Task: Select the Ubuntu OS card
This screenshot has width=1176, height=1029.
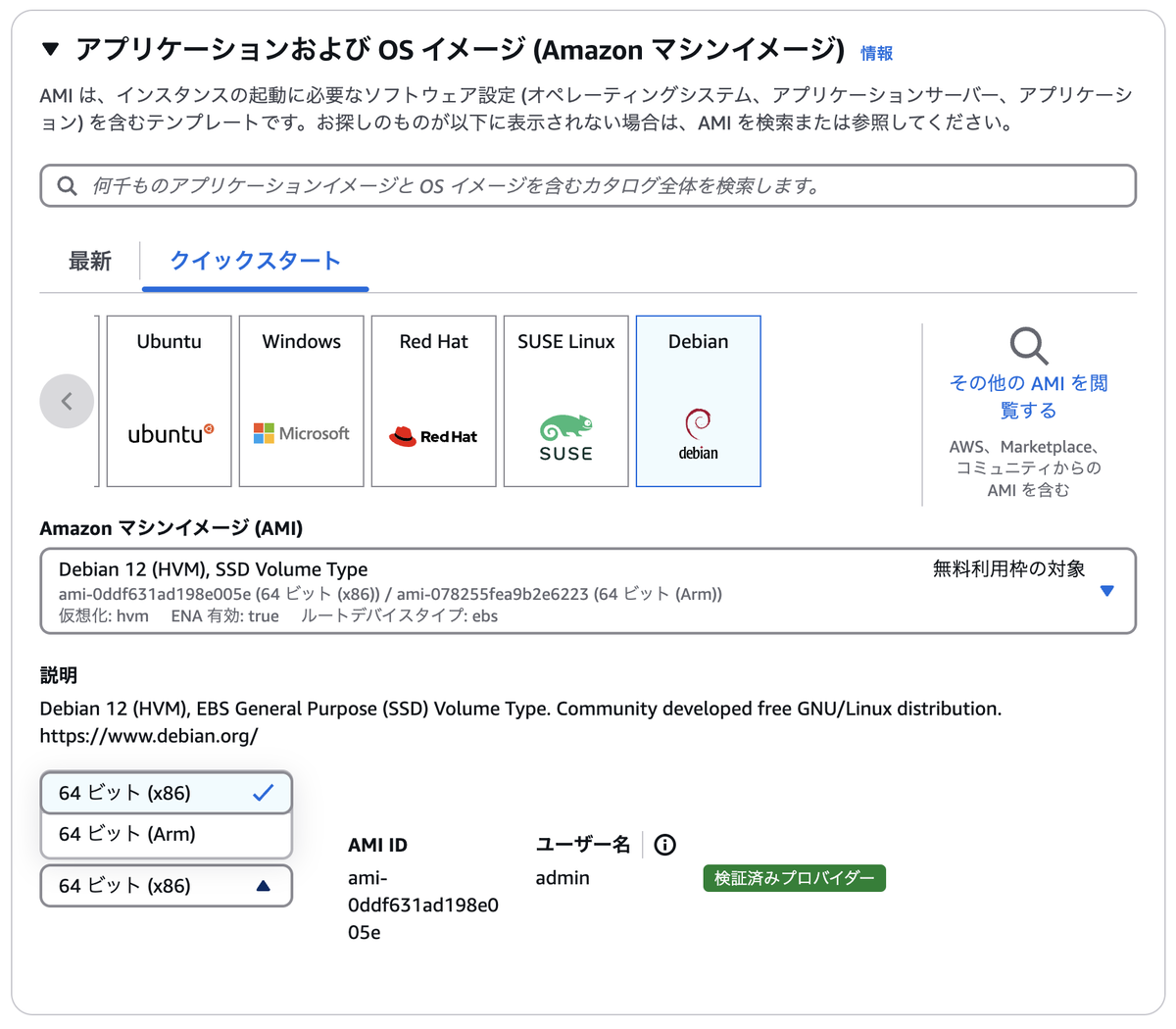Action: (x=169, y=401)
